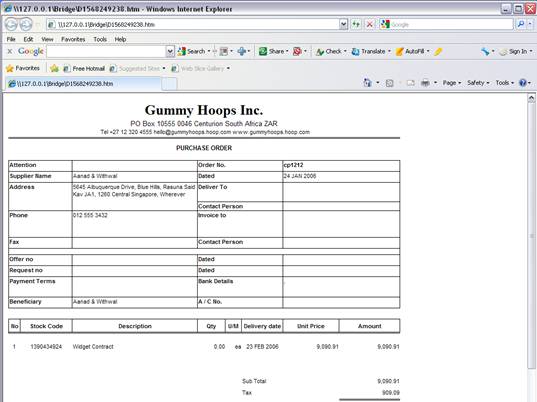Click the Google toolbar logo
537x402 pixels.
point(30,51)
